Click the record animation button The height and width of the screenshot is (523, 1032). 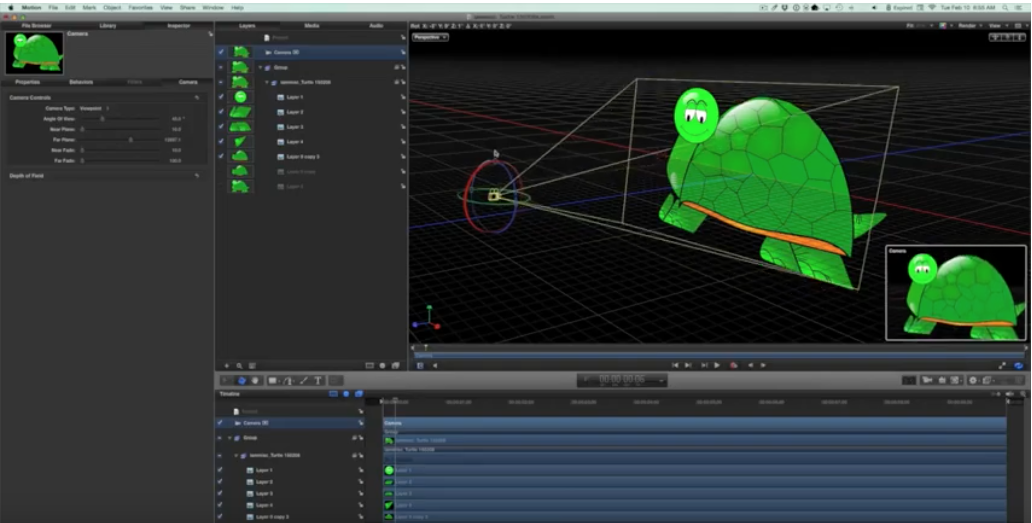pyautogui.click(x=733, y=365)
